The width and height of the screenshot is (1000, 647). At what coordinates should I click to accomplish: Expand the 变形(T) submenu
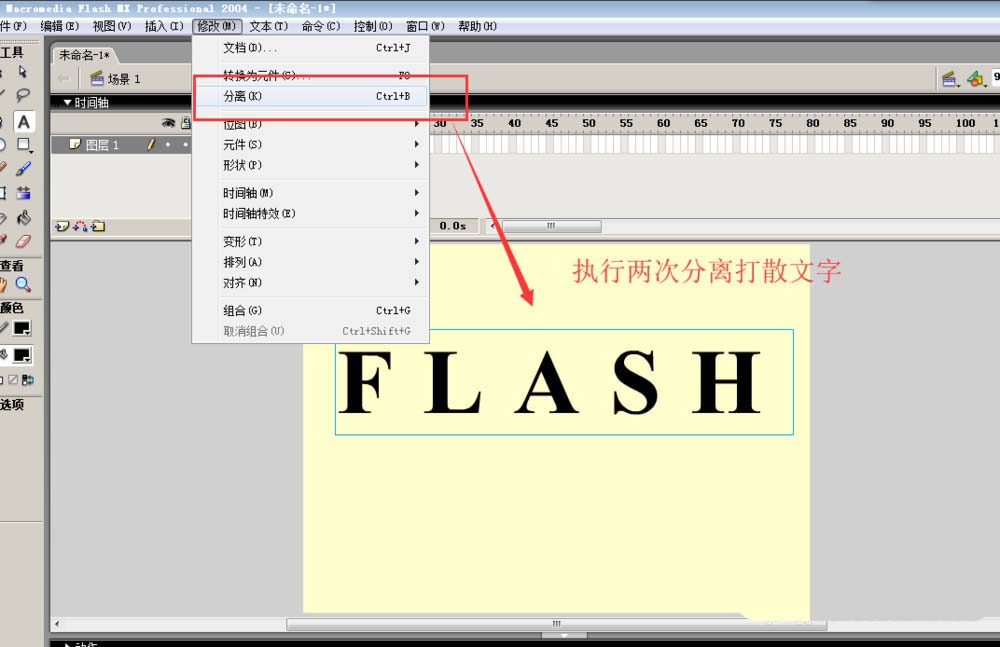pos(311,241)
